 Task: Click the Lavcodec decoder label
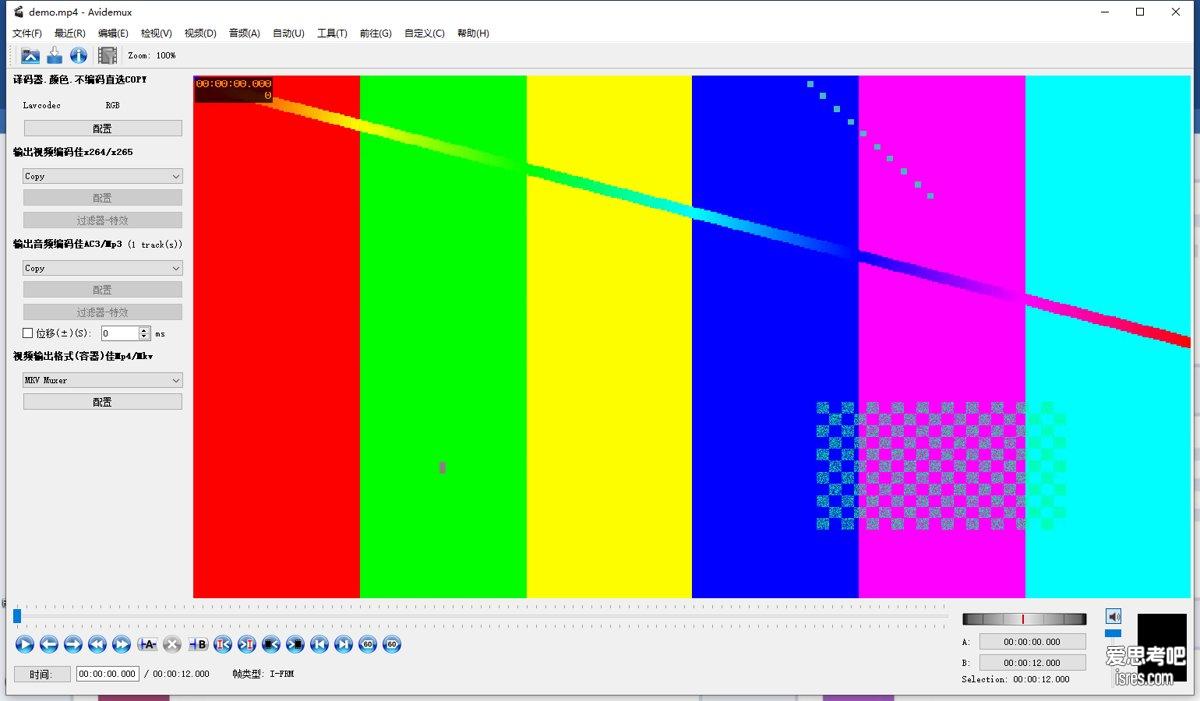[42, 105]
